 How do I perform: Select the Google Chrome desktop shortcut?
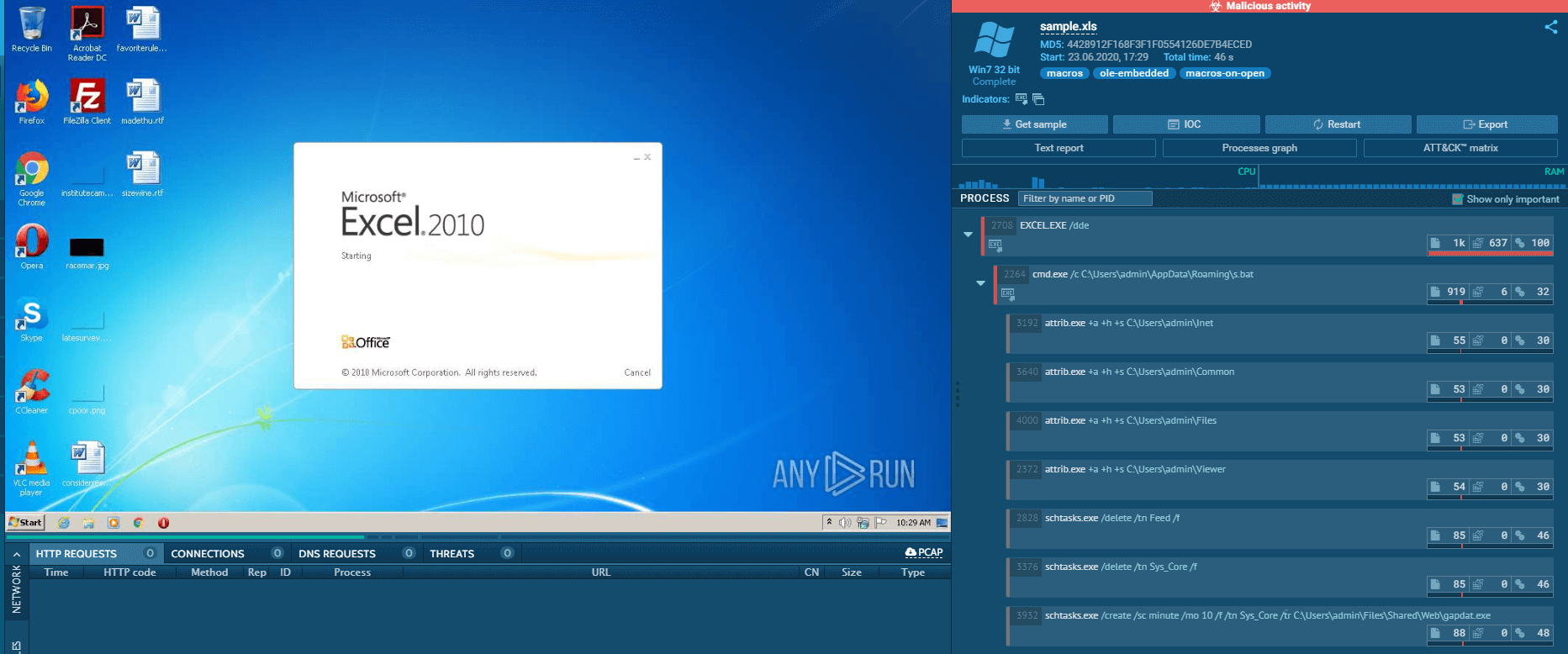click(31, 179)
